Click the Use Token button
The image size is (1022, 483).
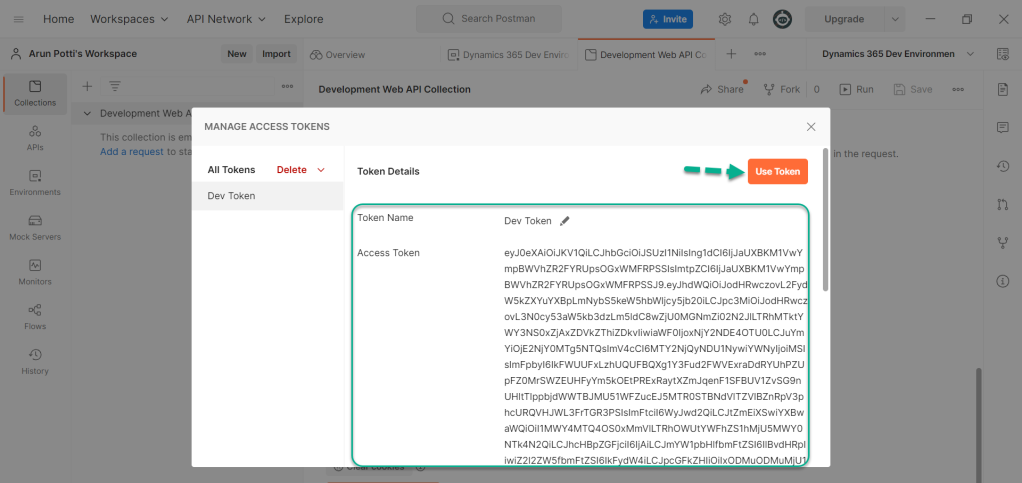(x=778, y=171)
